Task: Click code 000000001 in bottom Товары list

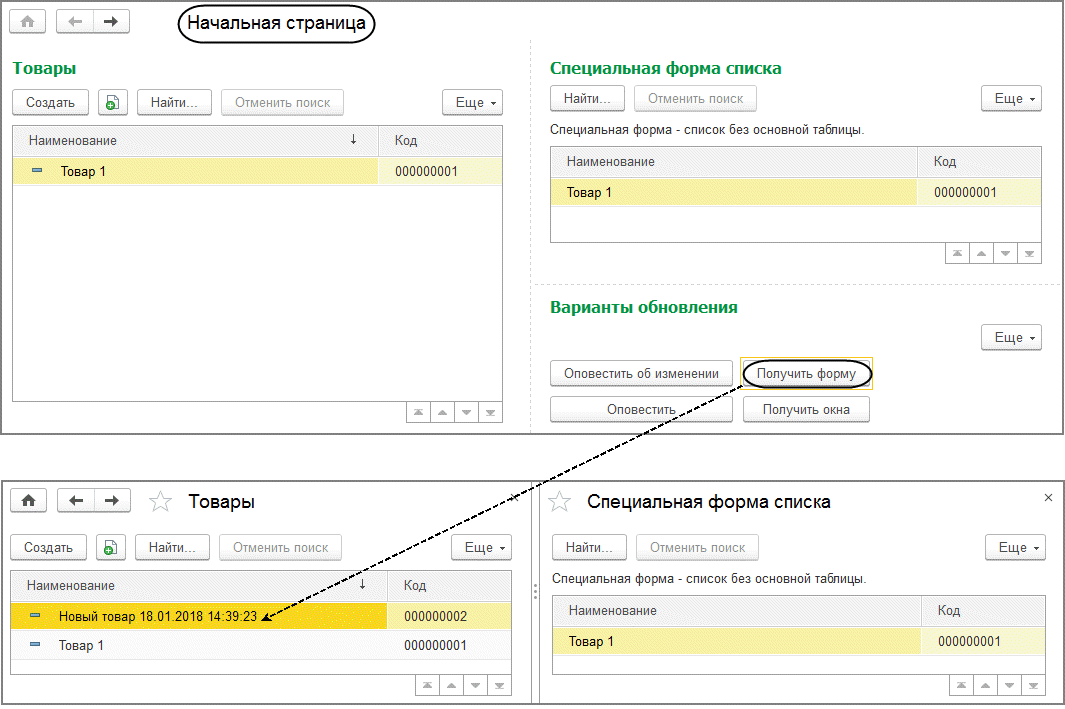Action: [435, 646]
